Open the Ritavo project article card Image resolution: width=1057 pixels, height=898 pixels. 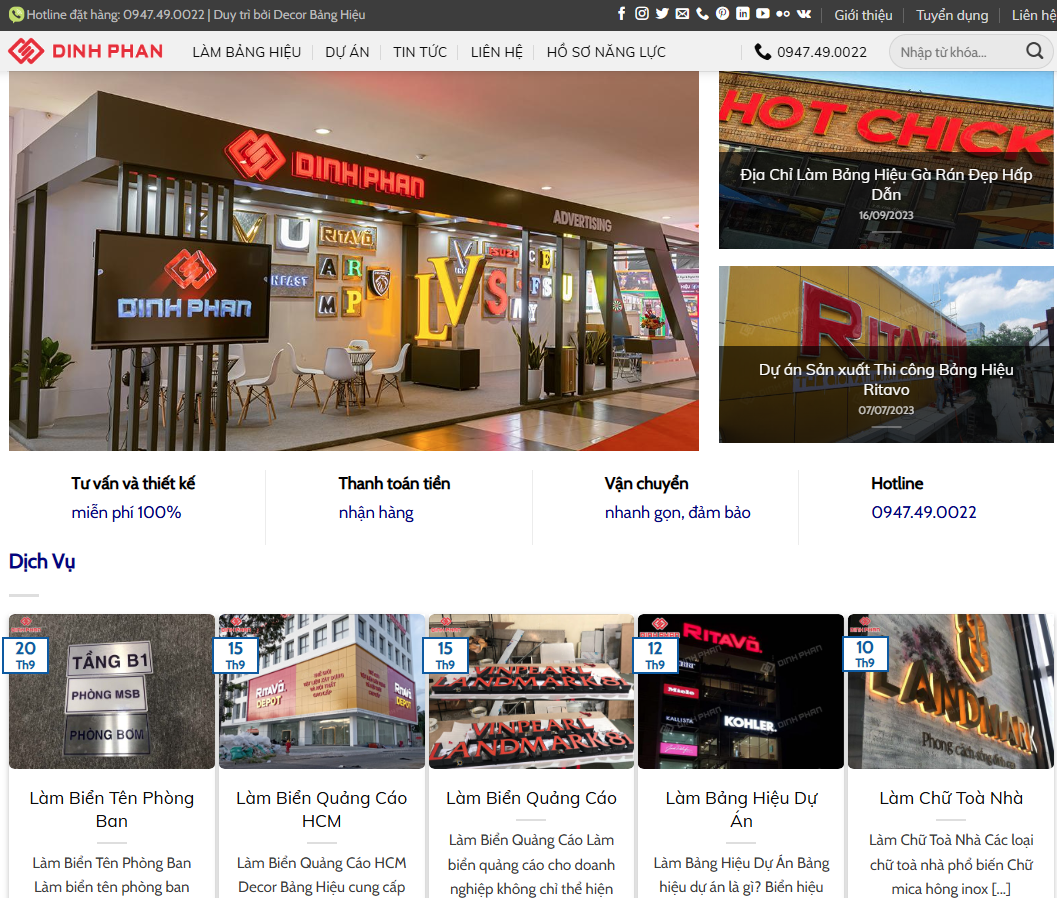coord(886,354)
